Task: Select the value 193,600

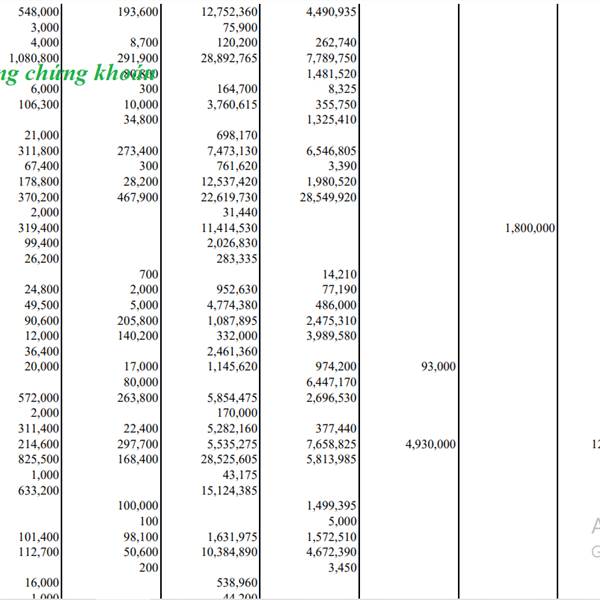Action: 138,12
